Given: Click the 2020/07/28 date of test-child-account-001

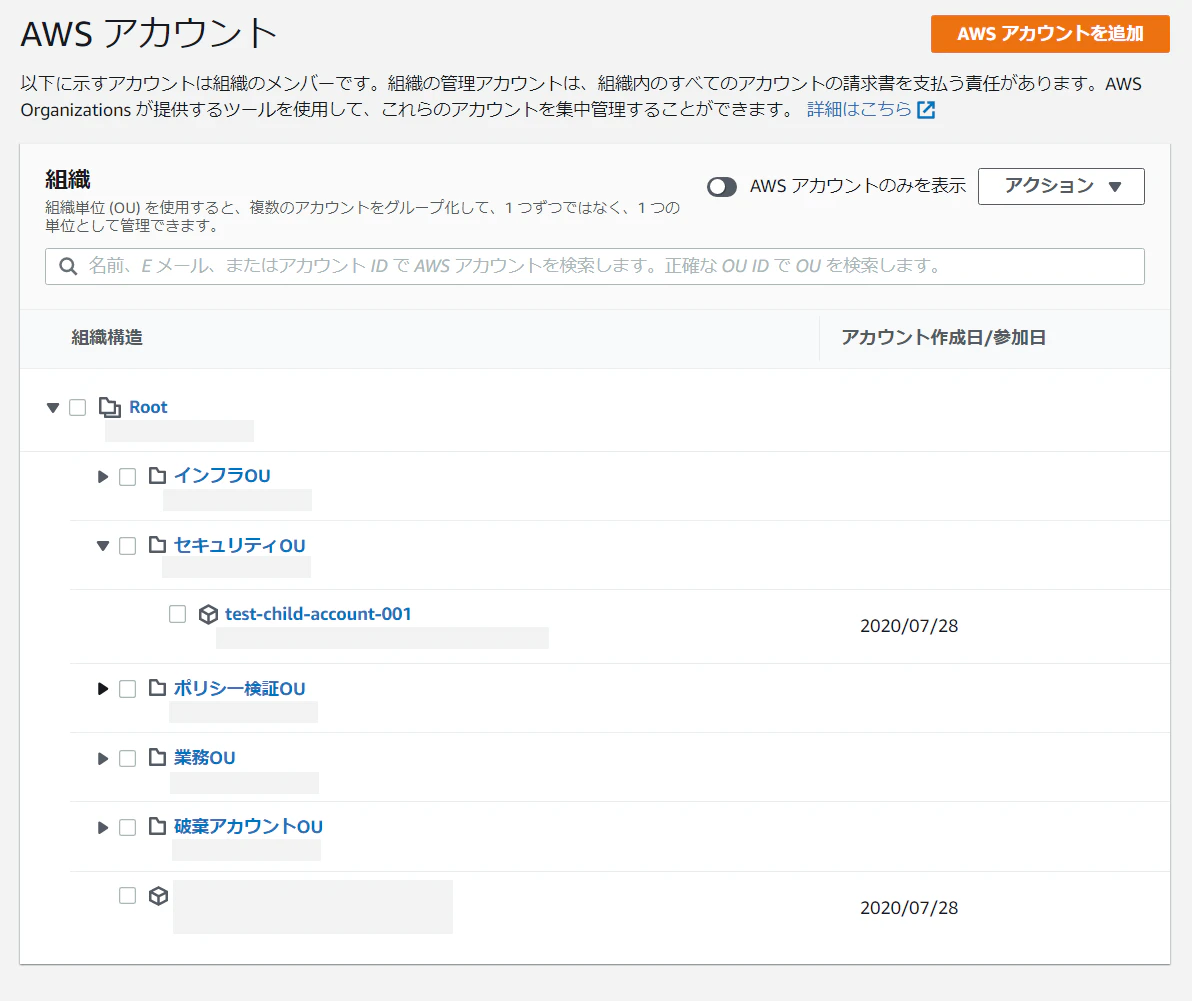Looking at the screenshot, I should 908,626.
